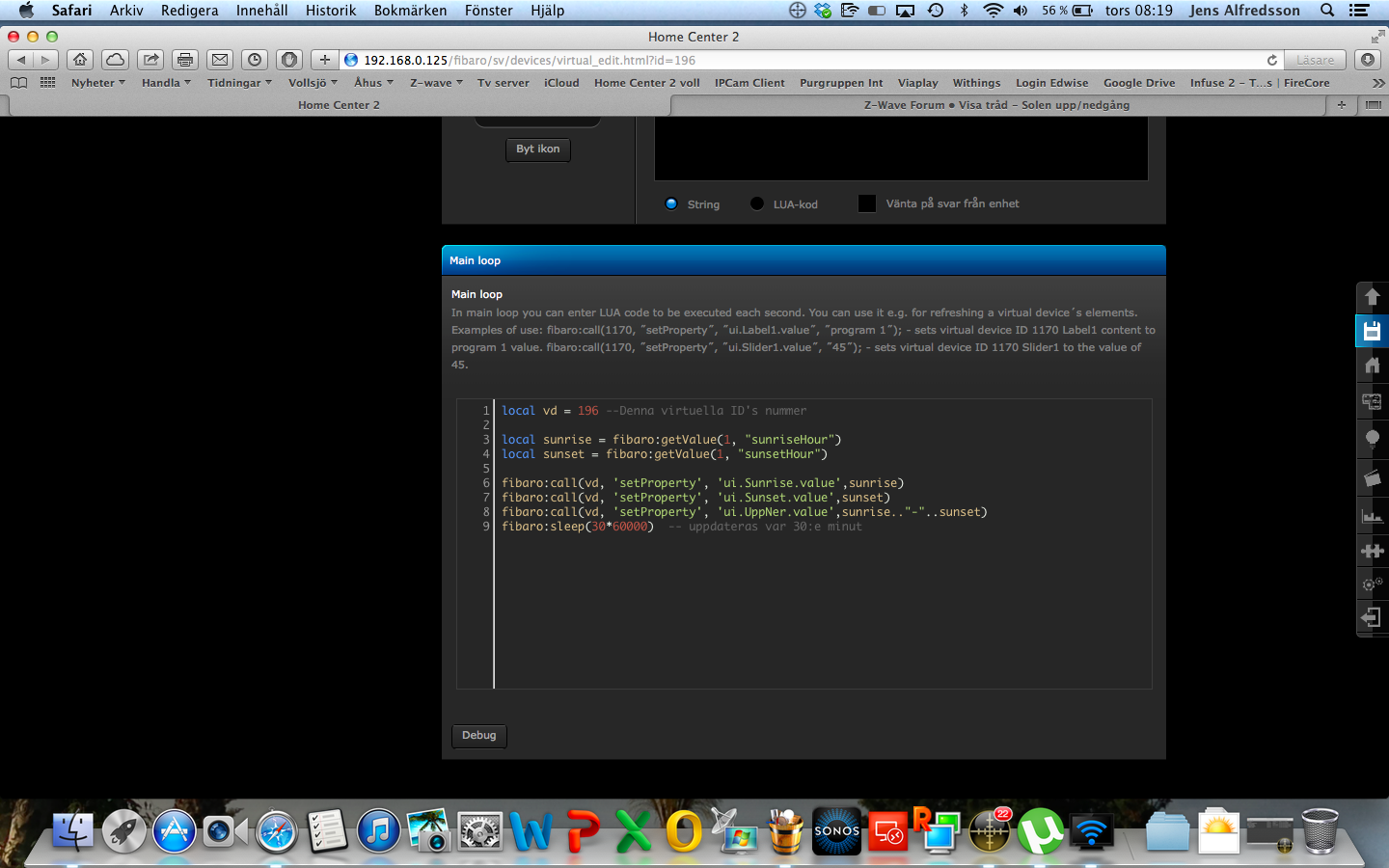Image resolution: width=1389 pixels, height=868 pixels.
Task: Open Devices lightbulb icon in sidebar
Action: point(1372,439)
